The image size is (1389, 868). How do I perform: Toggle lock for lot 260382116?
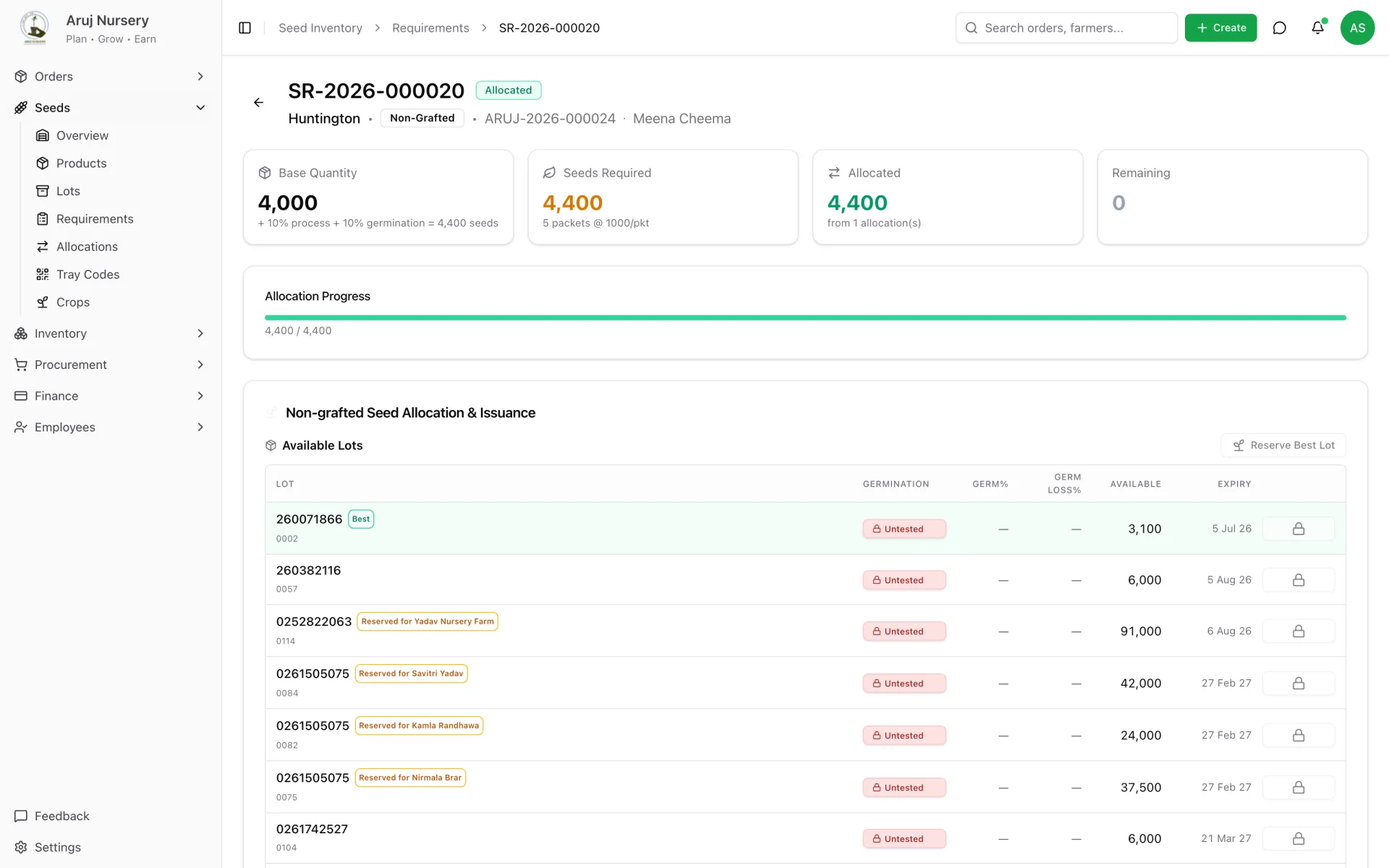(1299, 580)
